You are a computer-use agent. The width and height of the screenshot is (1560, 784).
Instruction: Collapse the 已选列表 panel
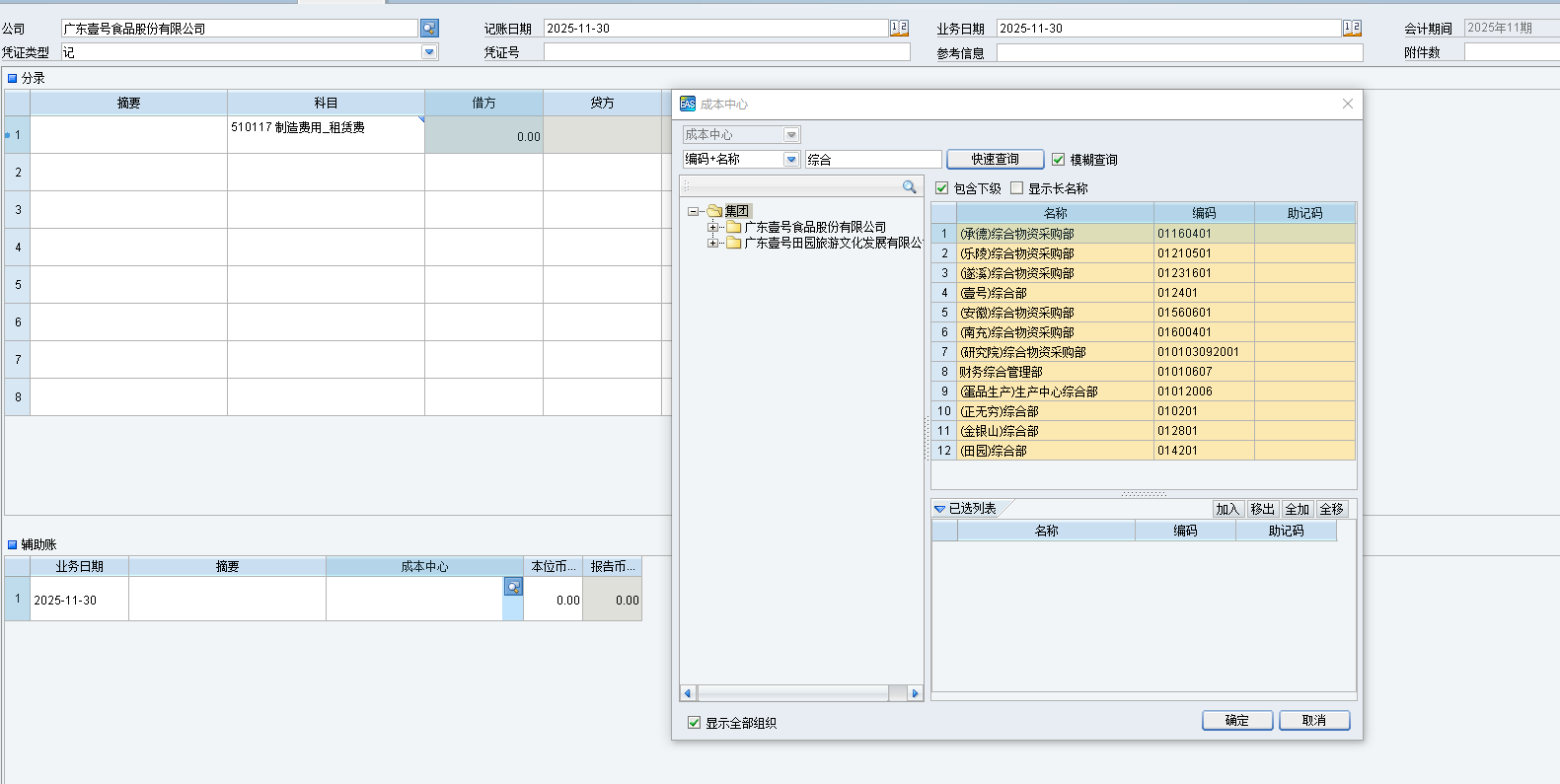(939, 509)
